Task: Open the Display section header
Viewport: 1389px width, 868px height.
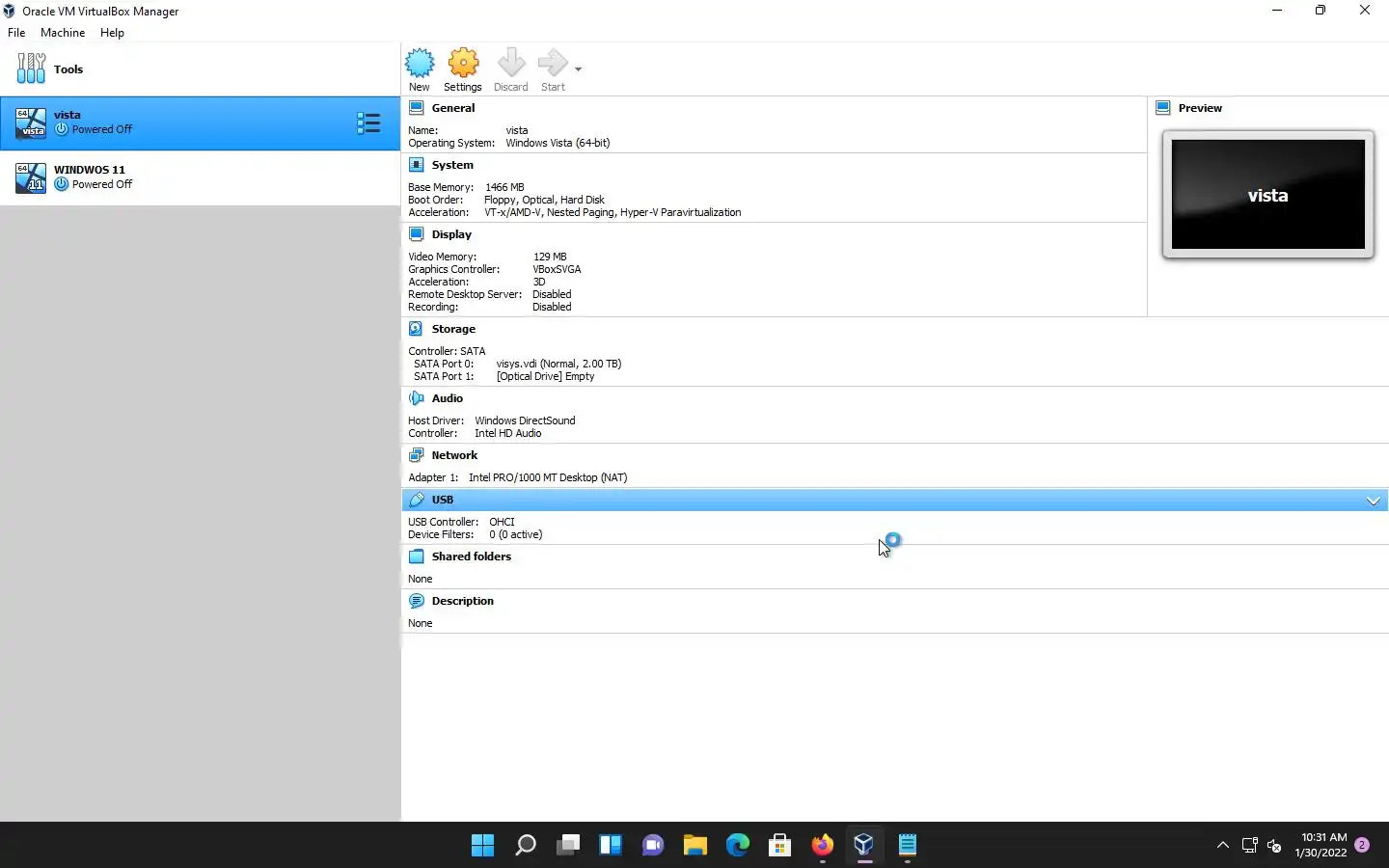Action: pyautogui.click(x=451, y=234)
